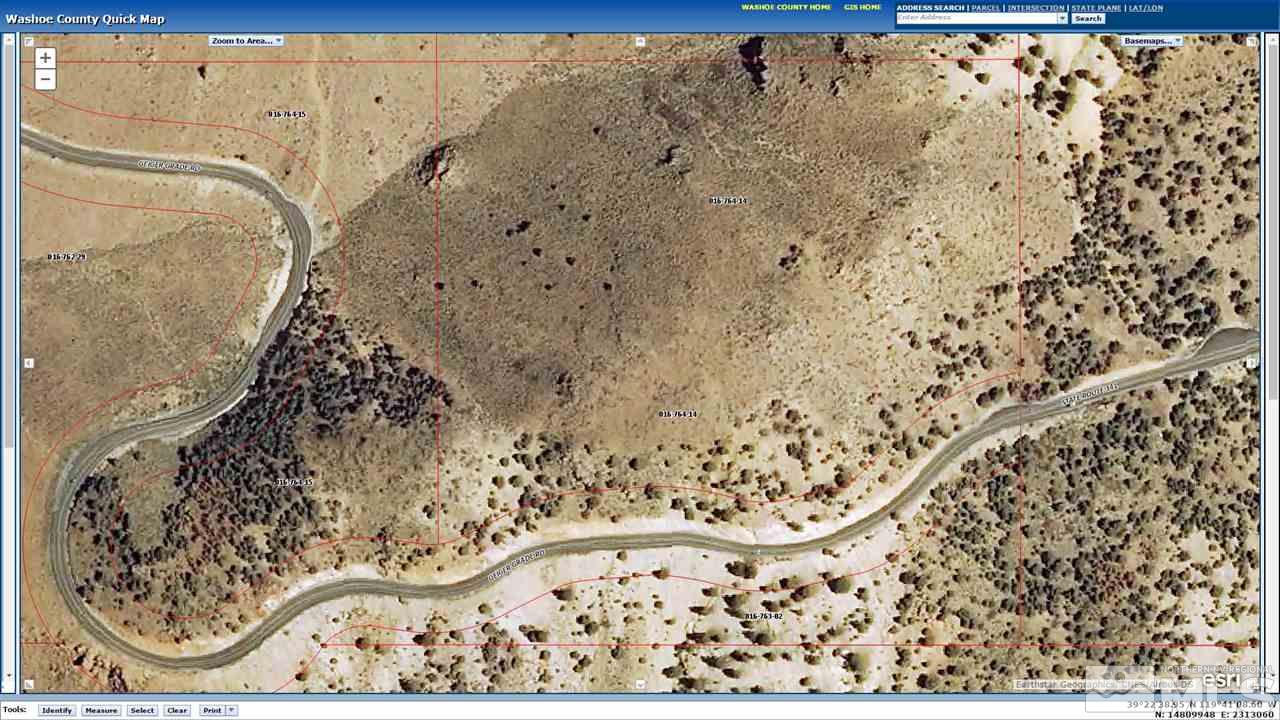Open the Print options dropdown arrow
Viewport: 1280px width, 720px height.
(231, 710)
